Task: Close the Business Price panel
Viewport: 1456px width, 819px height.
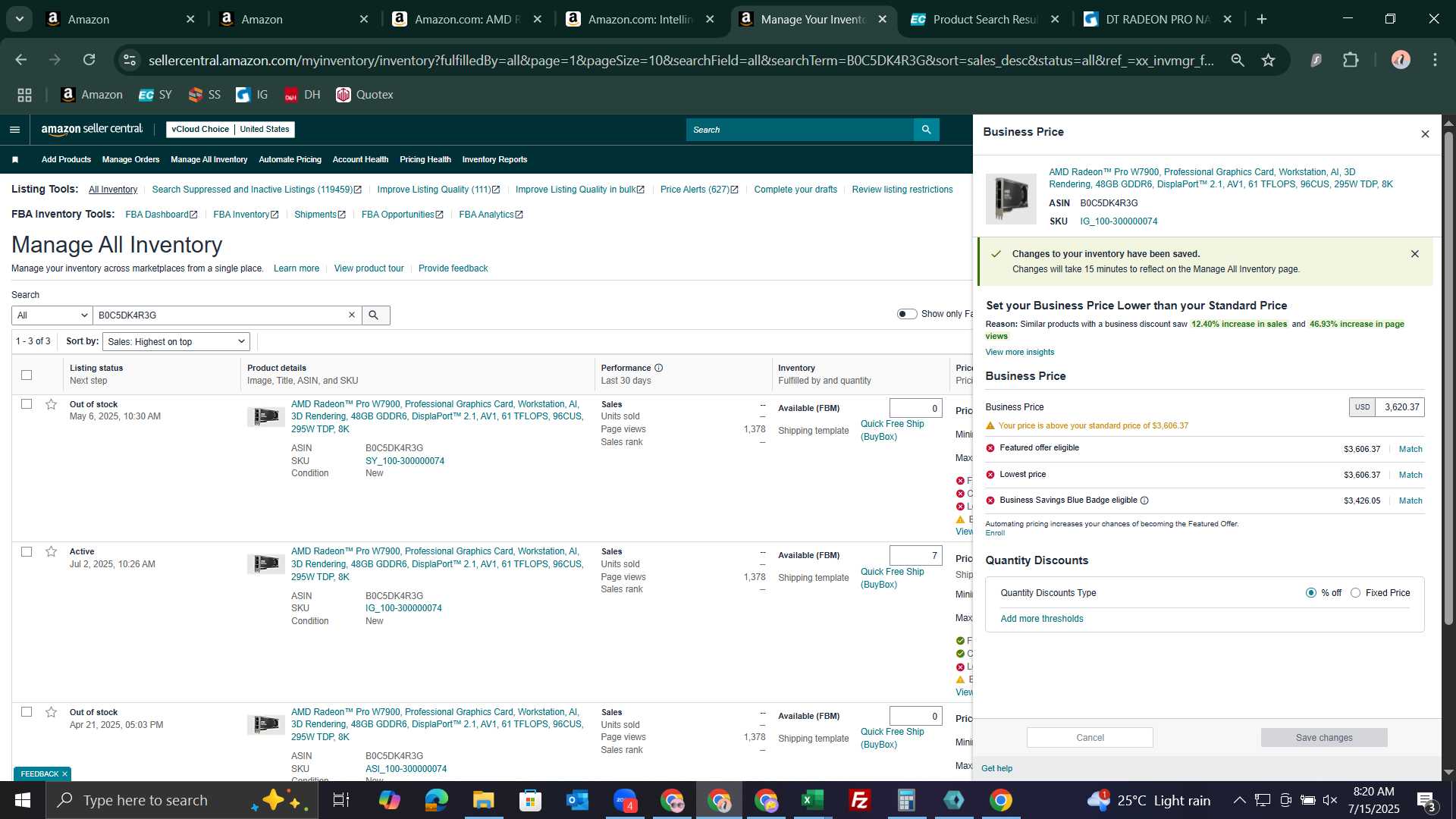Action: (x=1425, y=134)
